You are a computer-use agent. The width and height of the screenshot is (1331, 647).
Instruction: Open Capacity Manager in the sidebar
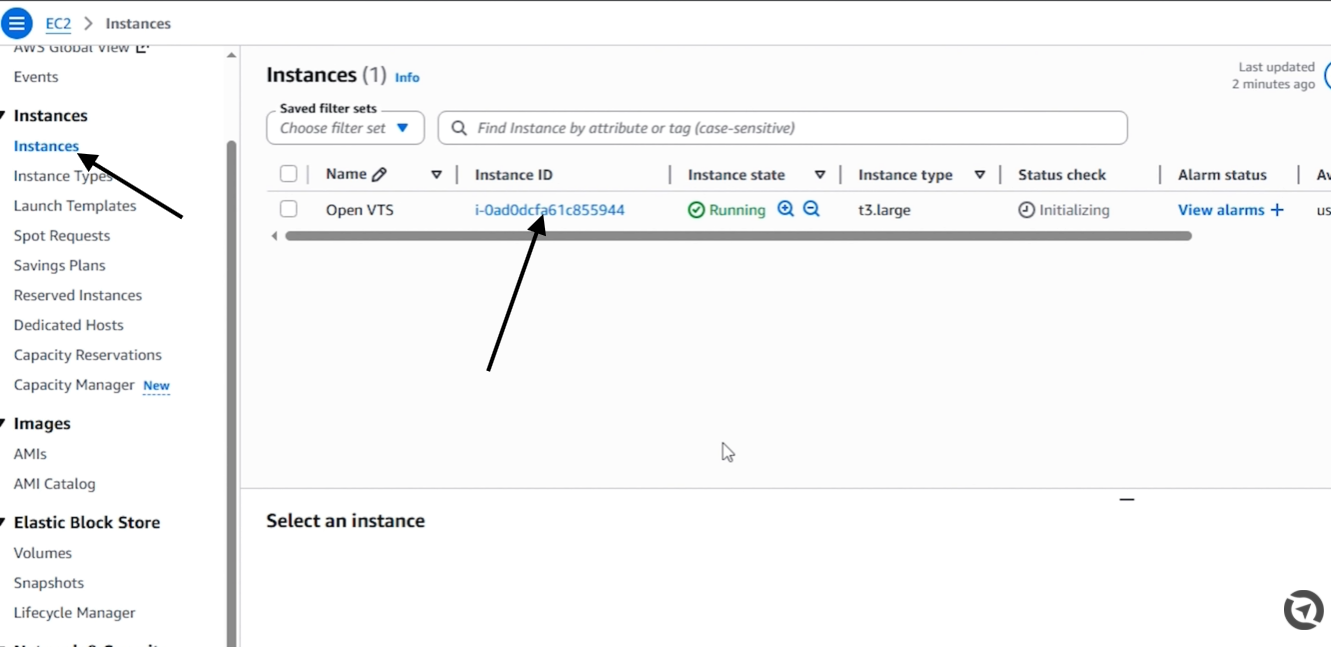[x=74, y=385]
